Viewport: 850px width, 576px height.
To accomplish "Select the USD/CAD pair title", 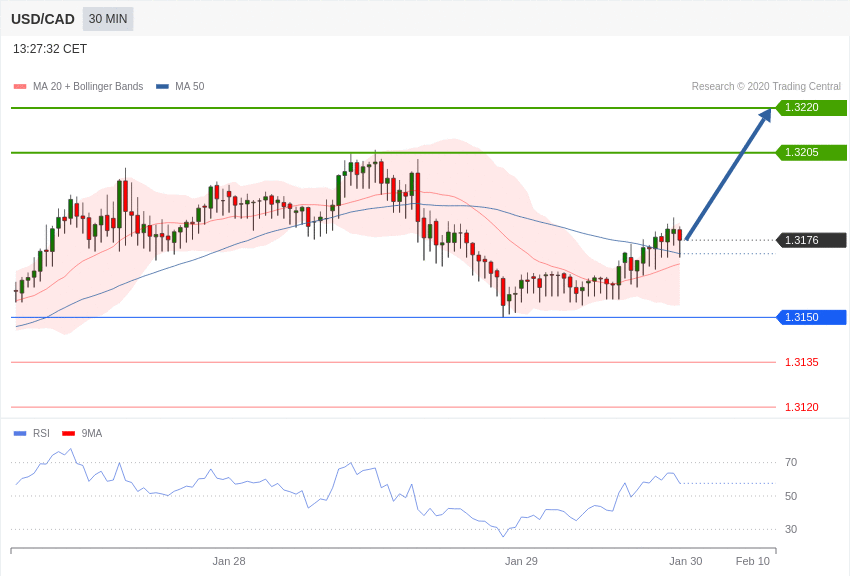I will click(43, 19).
